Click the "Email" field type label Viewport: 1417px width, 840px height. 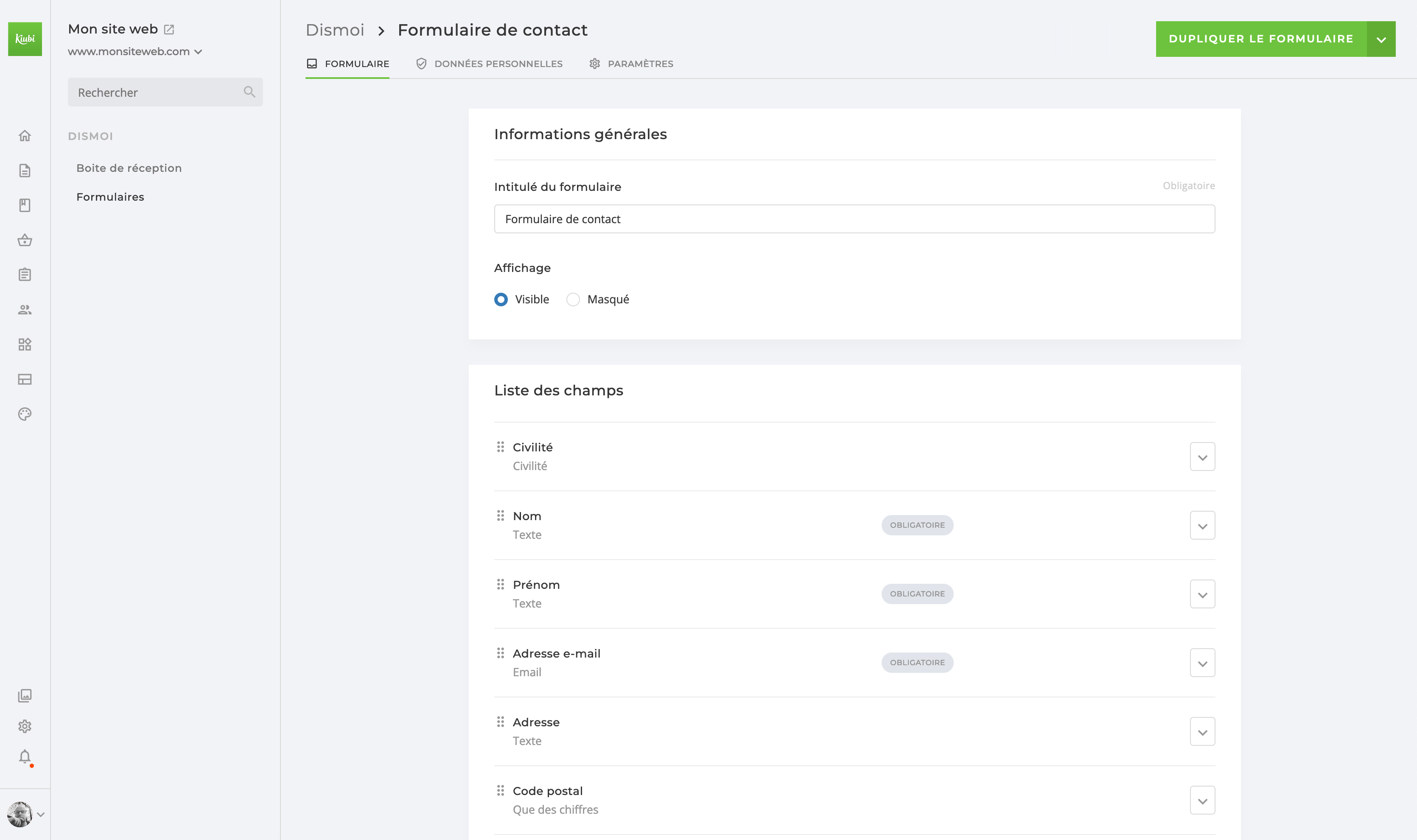527,672
